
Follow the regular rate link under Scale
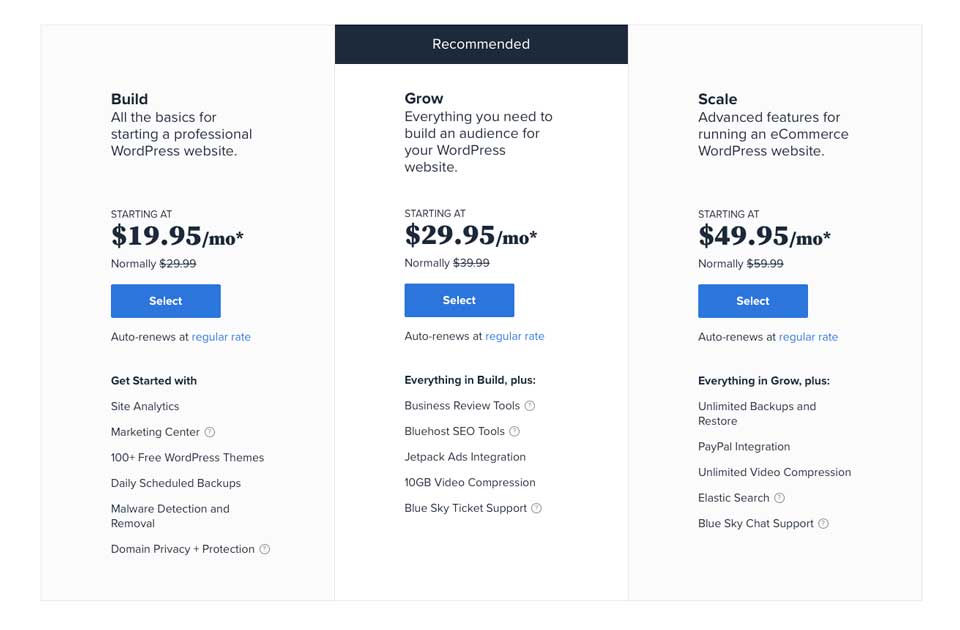point(808,337)
